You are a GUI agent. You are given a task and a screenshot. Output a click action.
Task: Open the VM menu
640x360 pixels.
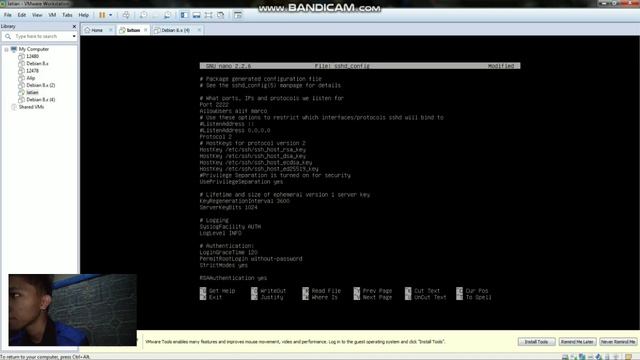tap(52, 15)
